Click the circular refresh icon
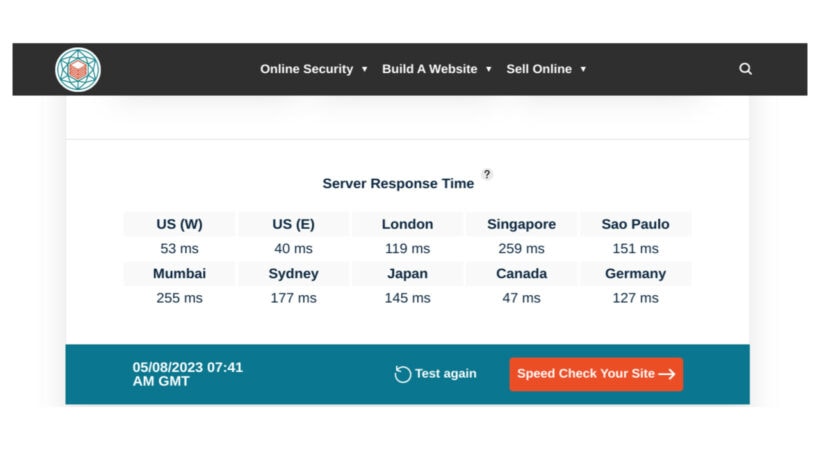 [x=402, y=374]
